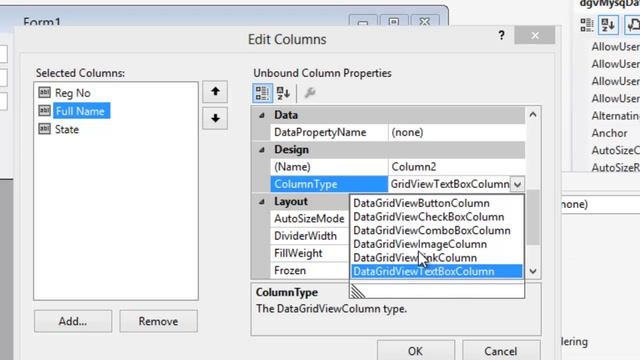Choose DataGridViewComboBoxColumn from the list
The width and height of the screenshot is (640, 360).
436,231
